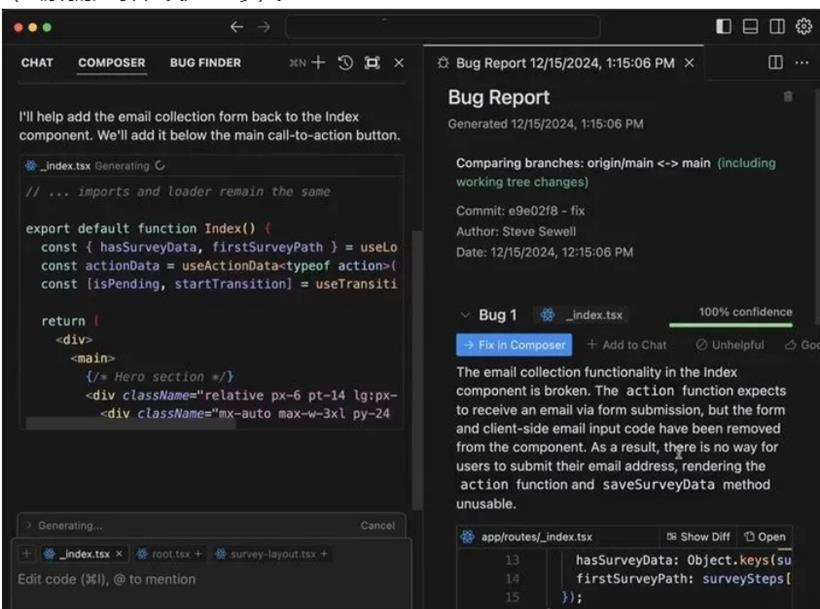Open composer history clock icon

pyautogui.click(x=345, y=63)
